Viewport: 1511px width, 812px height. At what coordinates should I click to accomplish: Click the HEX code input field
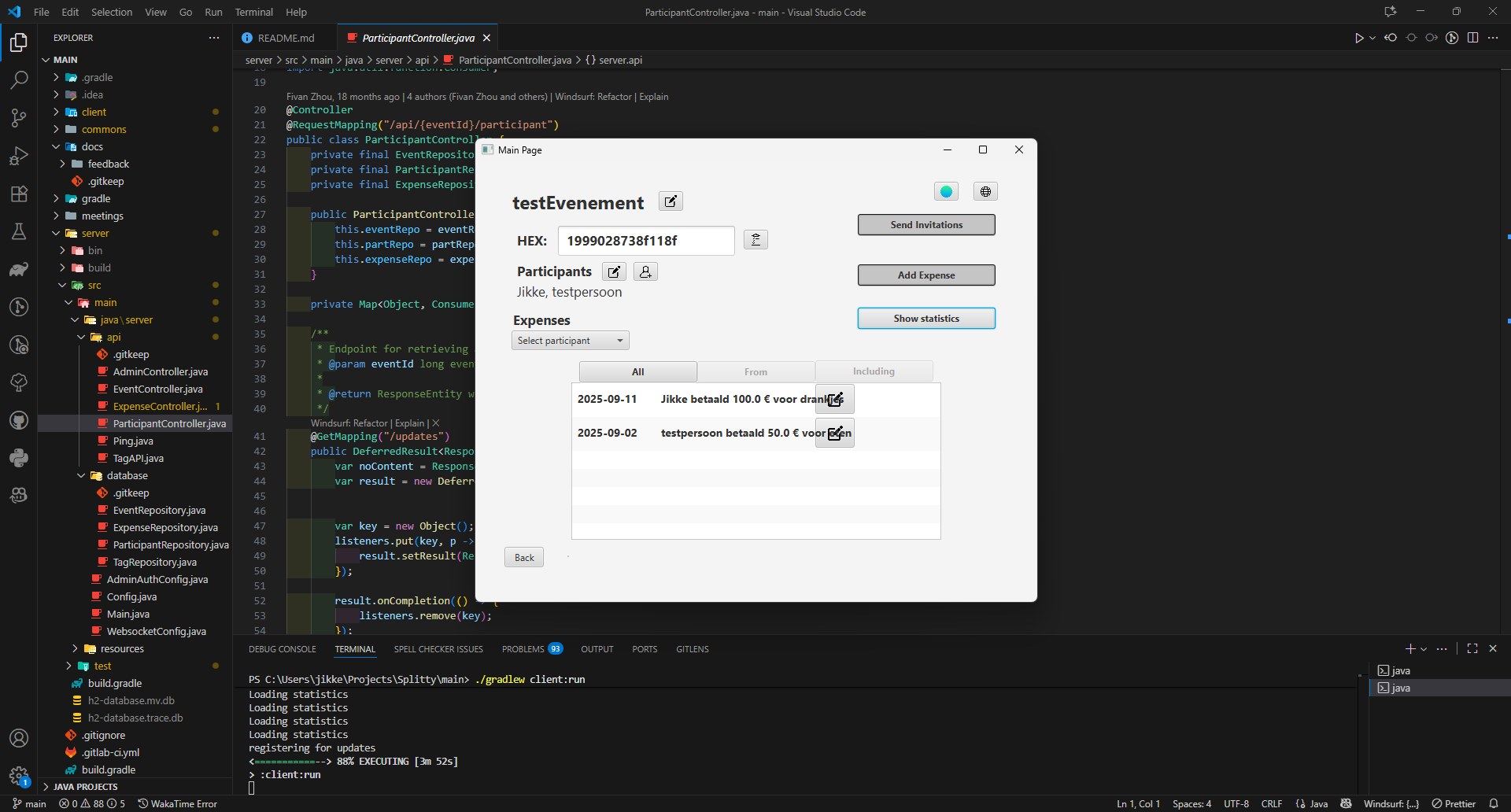pos(645,241)
